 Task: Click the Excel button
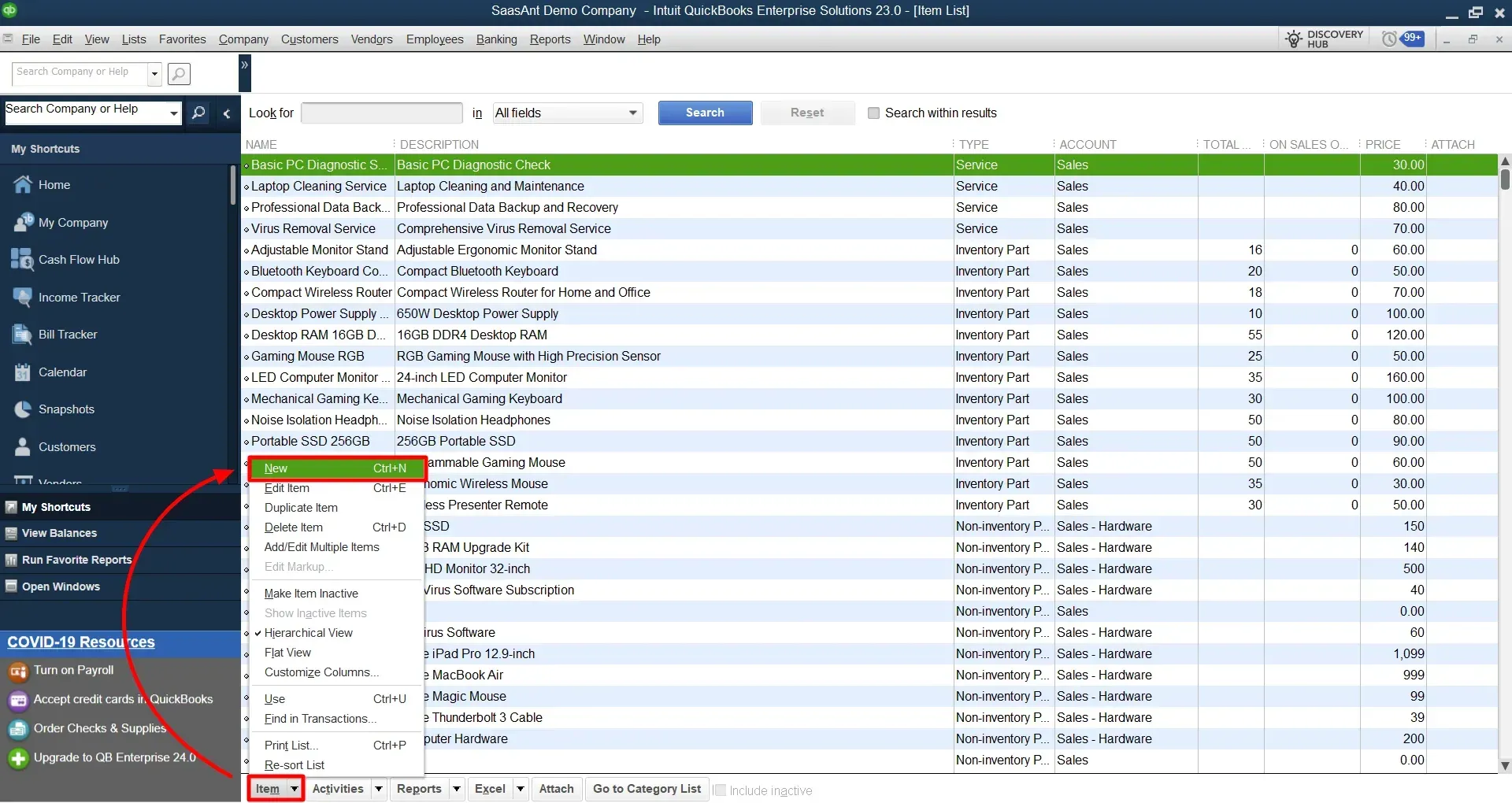pos(490,789)
